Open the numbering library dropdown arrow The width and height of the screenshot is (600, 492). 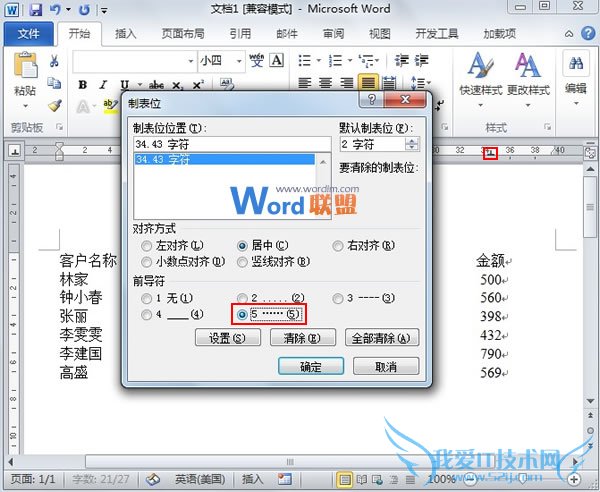[x=349, y=60]
